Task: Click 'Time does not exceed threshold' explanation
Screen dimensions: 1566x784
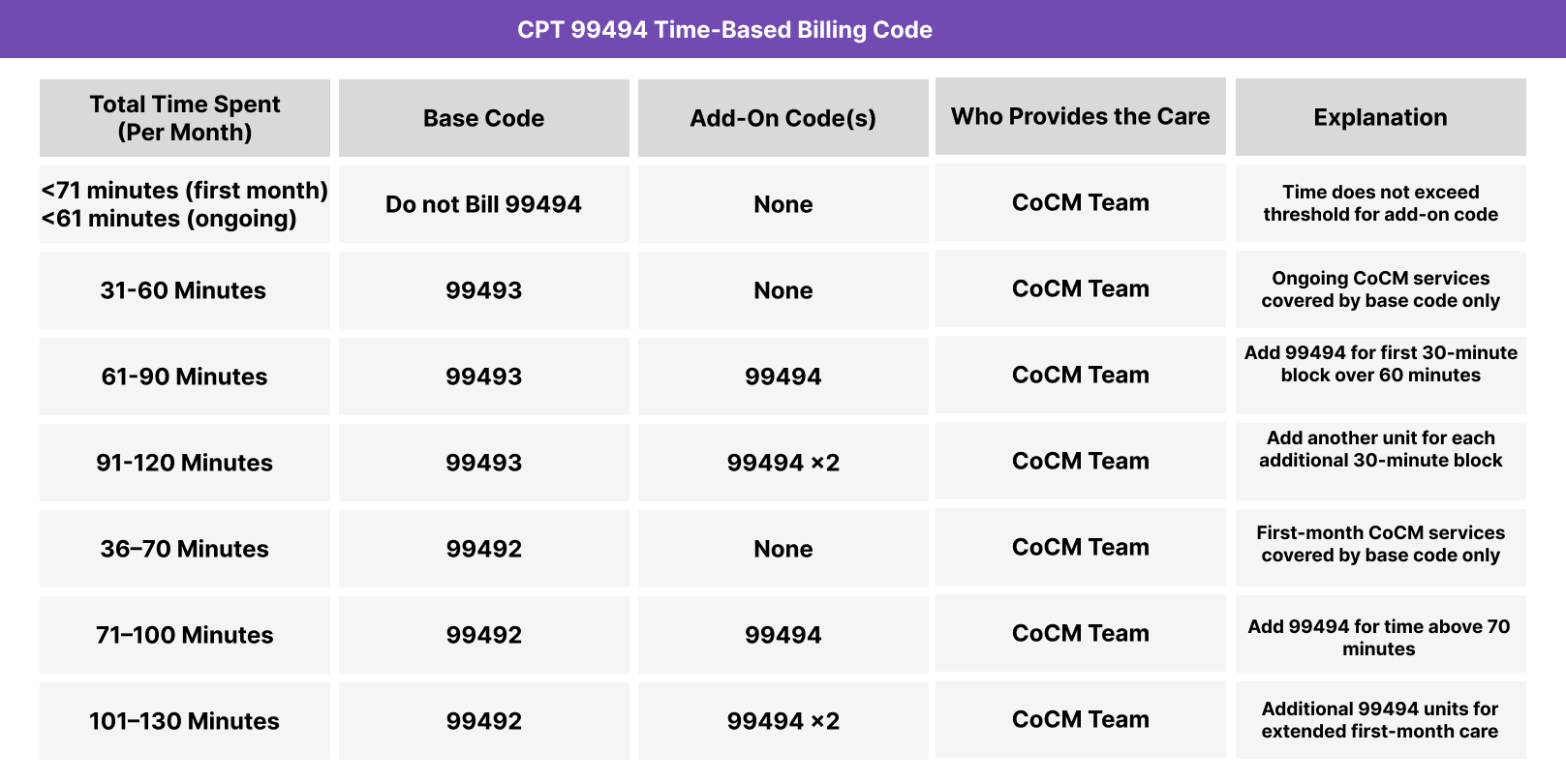Action: coord(1380,203)
